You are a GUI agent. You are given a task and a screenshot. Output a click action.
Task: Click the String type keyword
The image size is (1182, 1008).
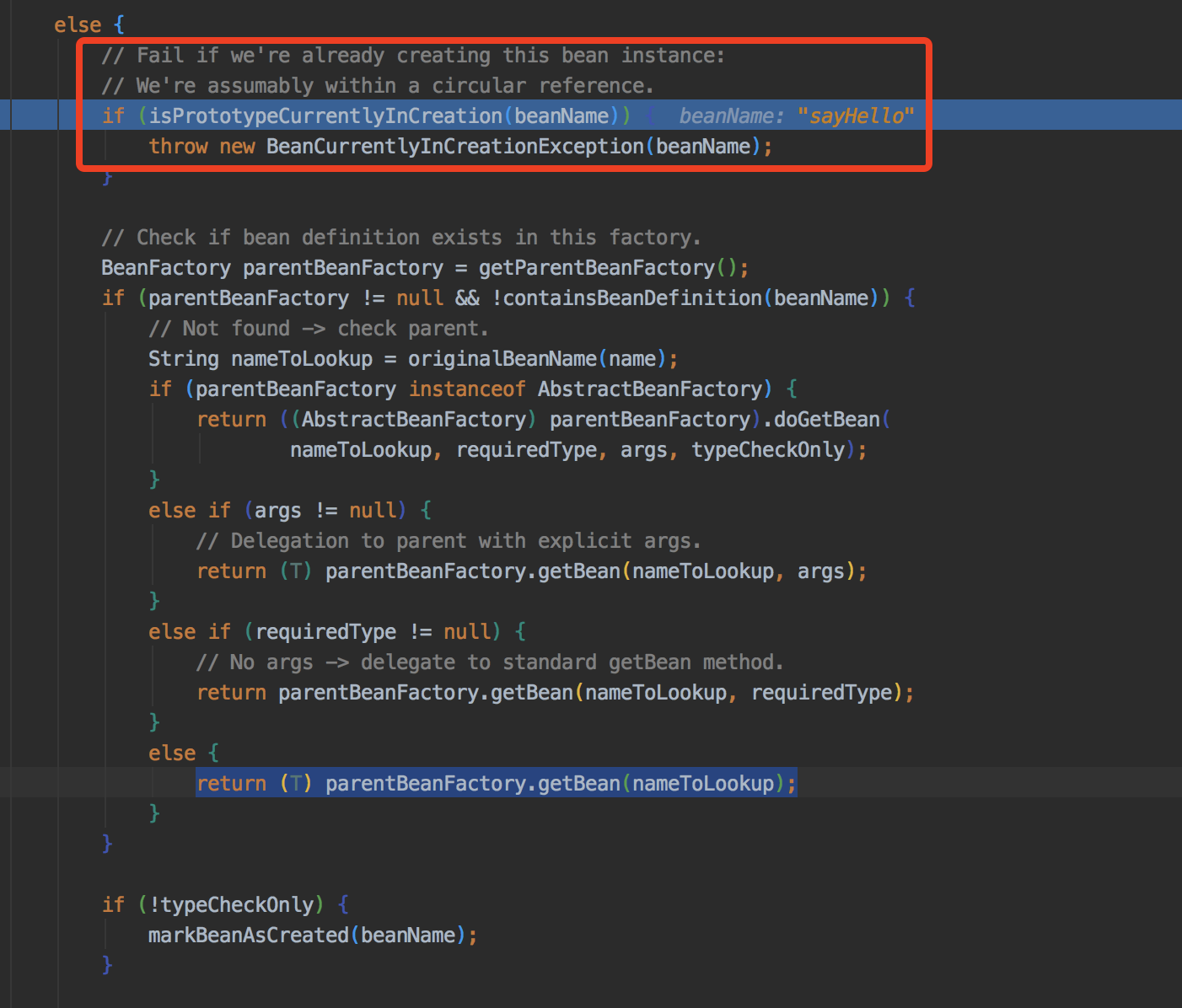coord(184,358)
